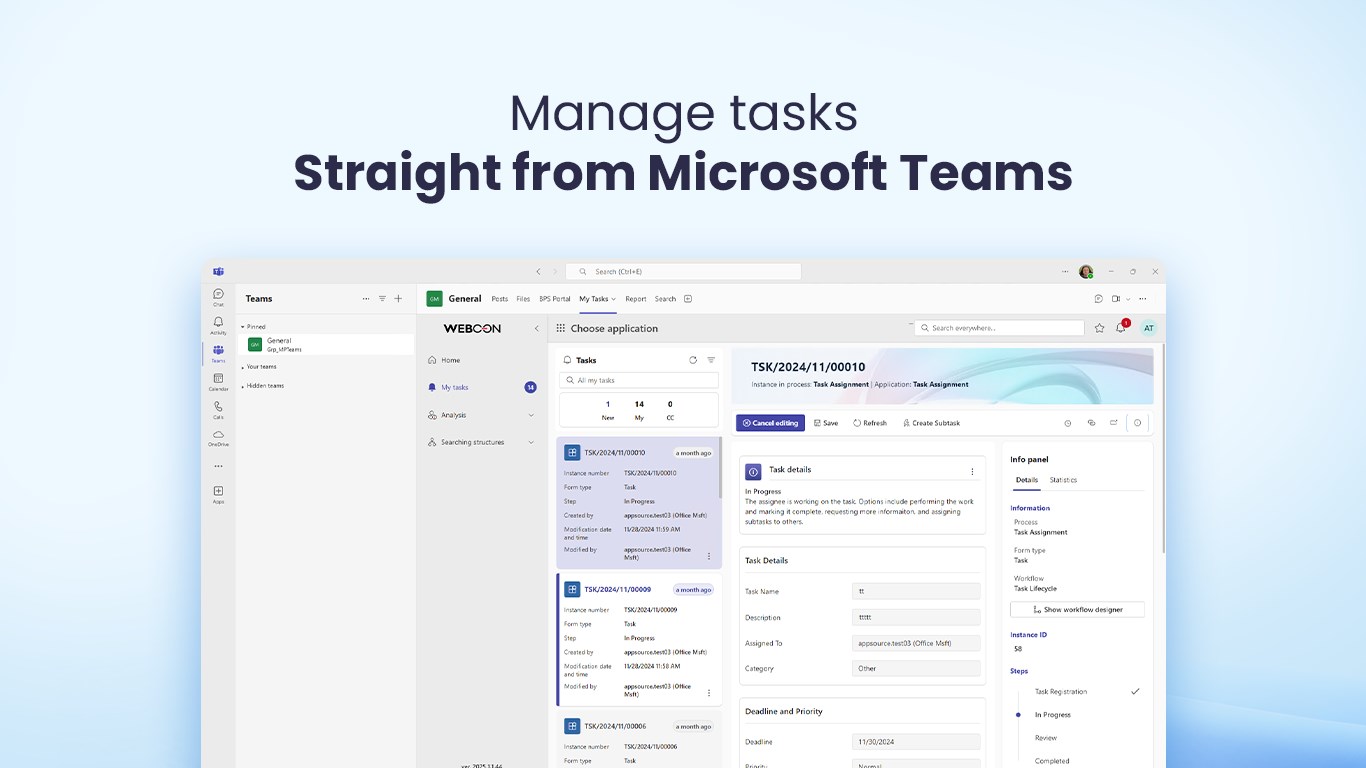
Task: Refresh the Tasks list
Action: tap(693, 360)
